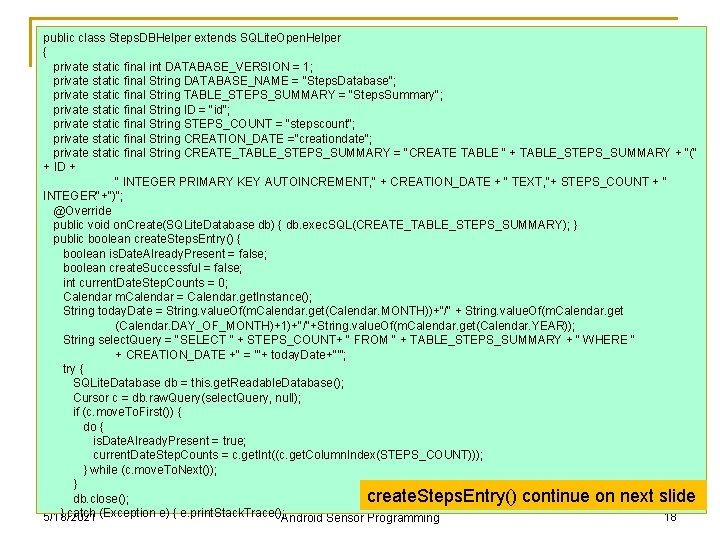Viewport: 720px width, 540px height.
Task: Click the footer date 5/18/2021
Action: [x=69, y=517]
